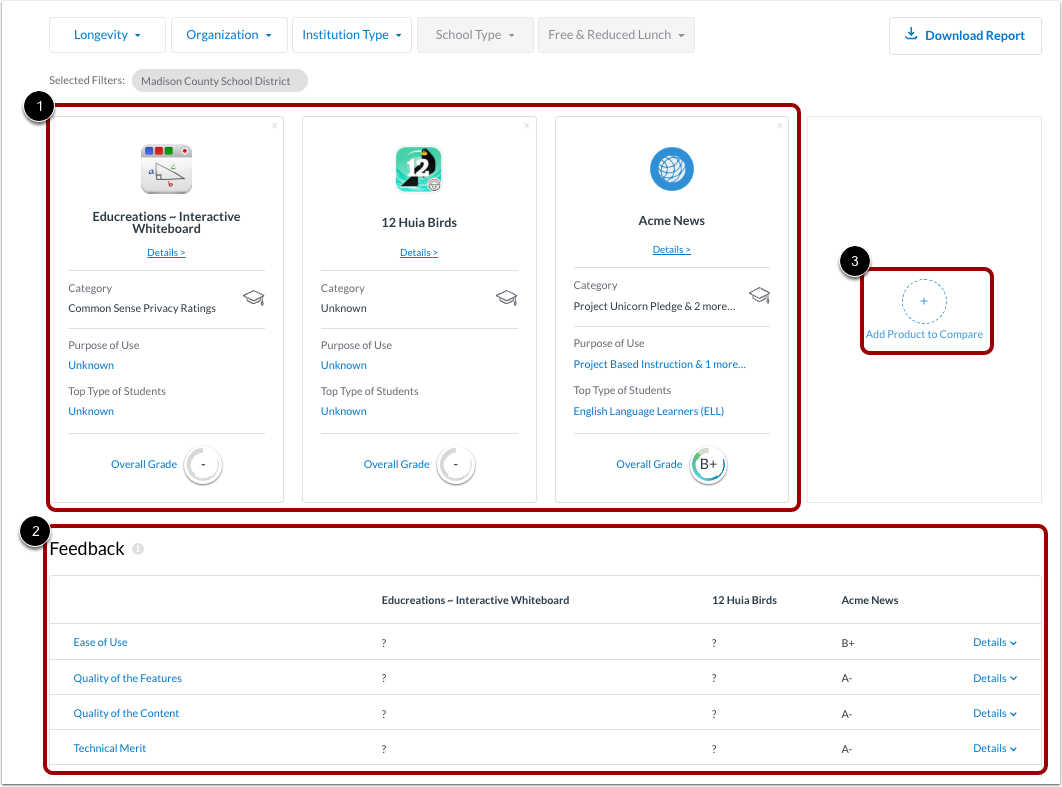This screenshot has width=1062, height=787.
Task: Open the Ease of Use feedback row link
Action: point(100,642)
